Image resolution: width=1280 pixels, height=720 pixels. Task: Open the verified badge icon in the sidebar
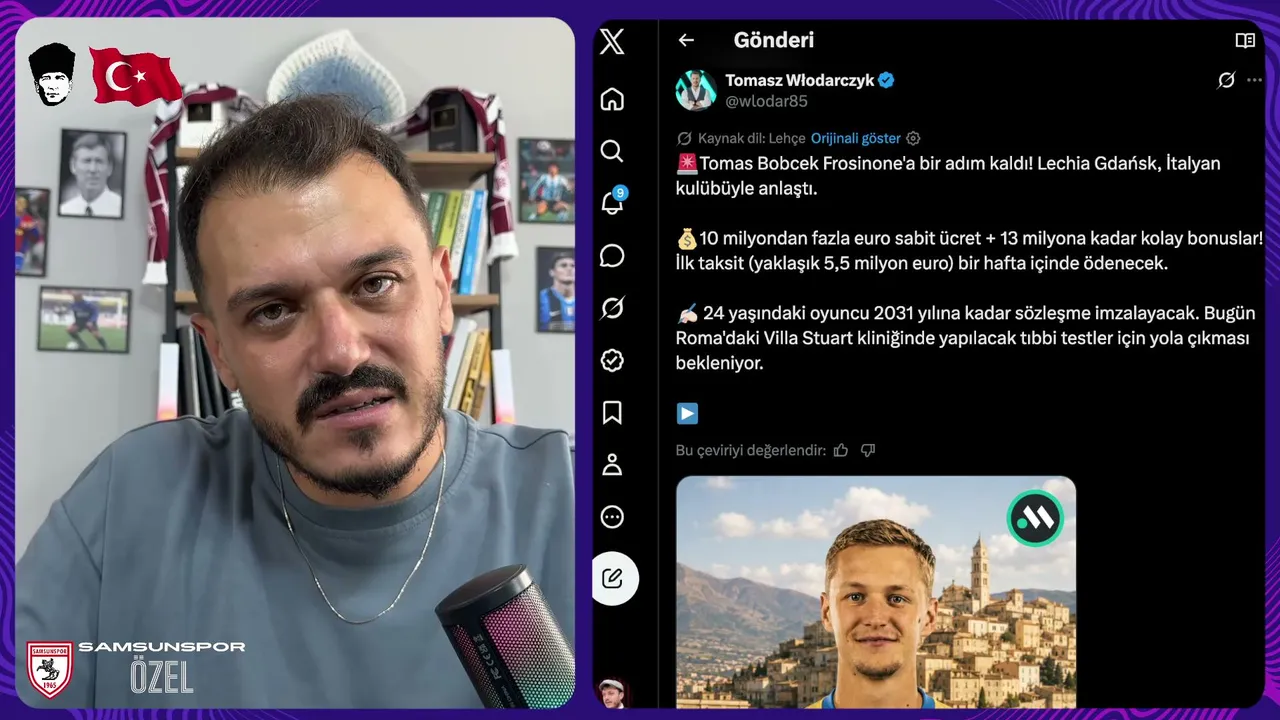(x=612, y=360)
